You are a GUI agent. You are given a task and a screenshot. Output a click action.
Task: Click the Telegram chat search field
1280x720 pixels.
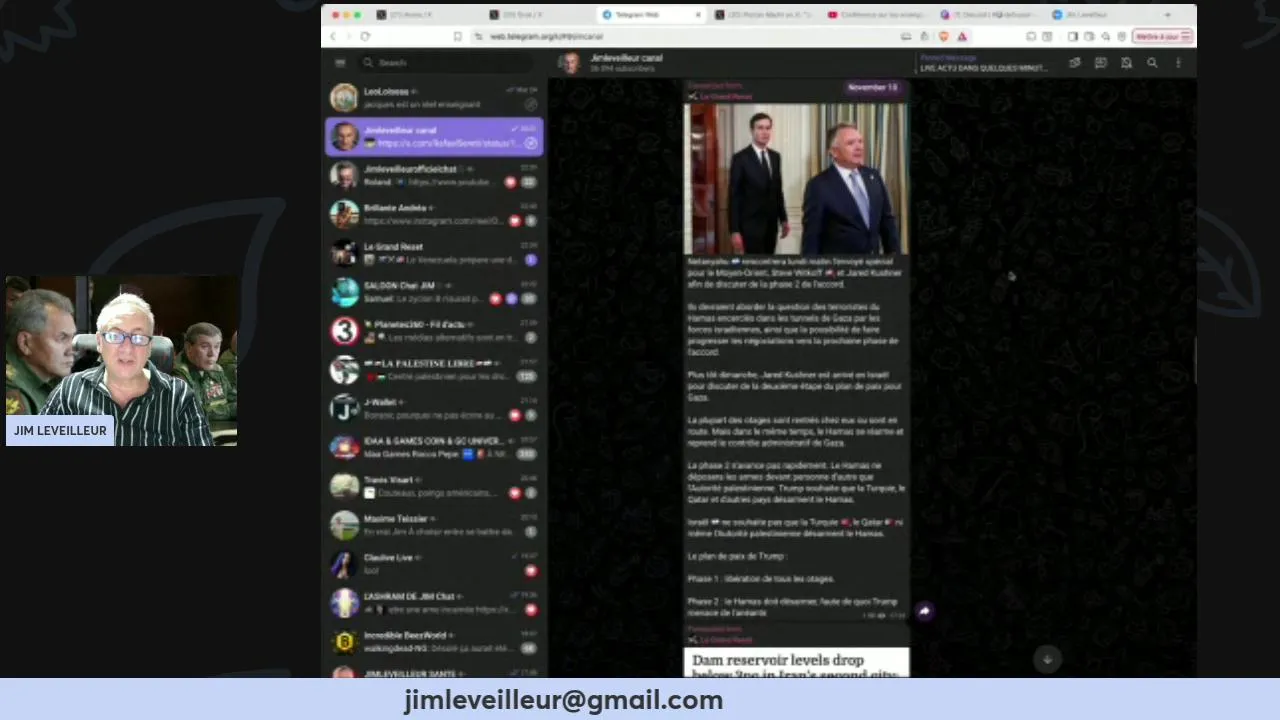click(x=446, y=62)
